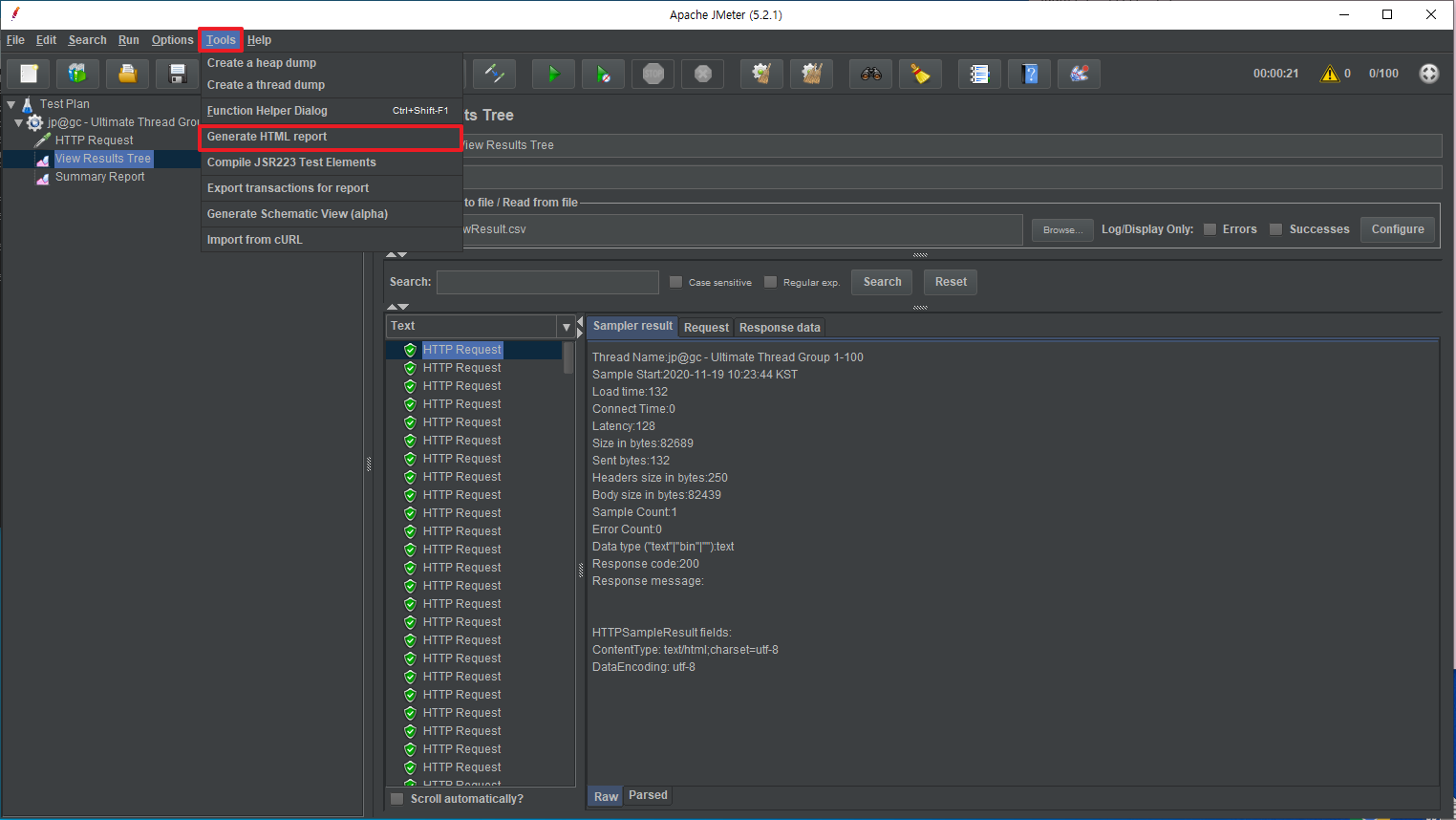Screen dimensions: 1456x820
Task: Click the Stop test icon
Action: [653, 74]
